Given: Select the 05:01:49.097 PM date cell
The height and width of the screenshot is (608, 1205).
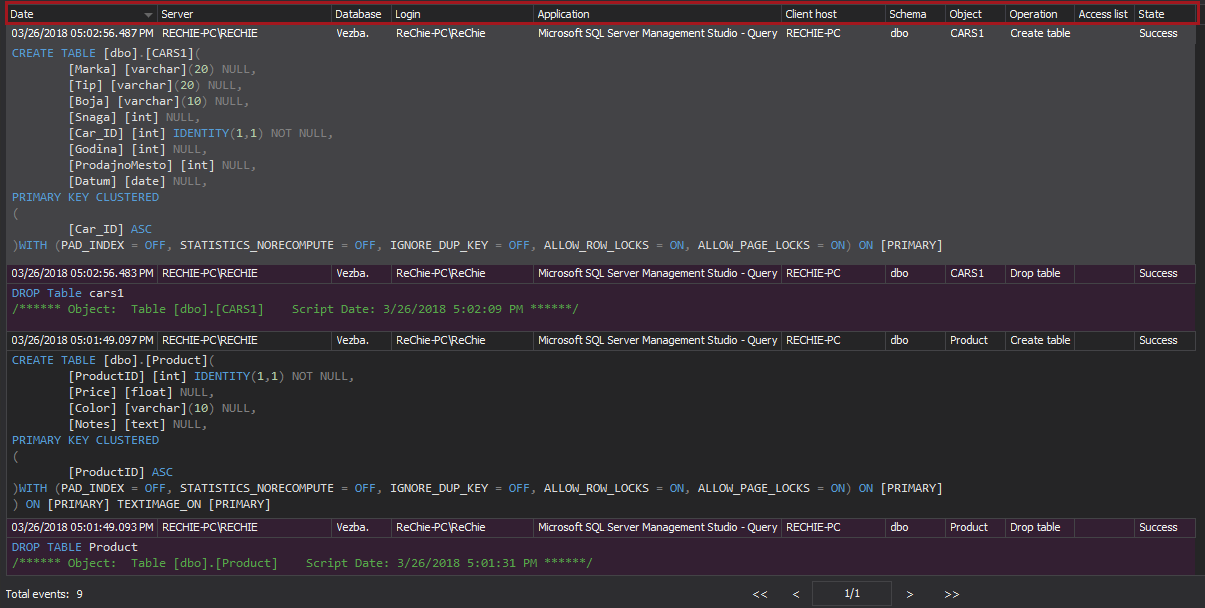Looking at the screenshot, I should click(82, 340).
